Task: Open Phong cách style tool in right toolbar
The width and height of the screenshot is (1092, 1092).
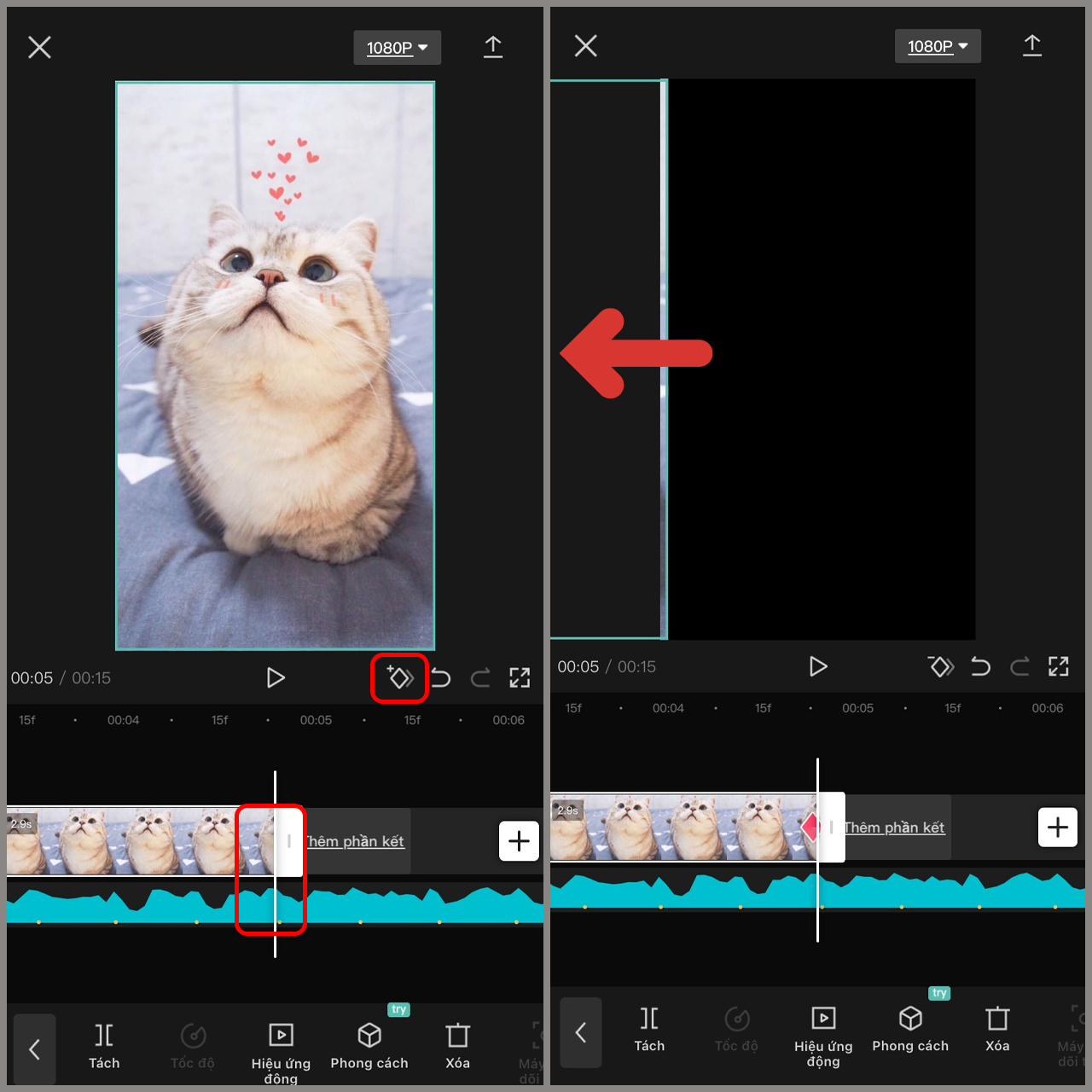Action: click(910, 1030)
